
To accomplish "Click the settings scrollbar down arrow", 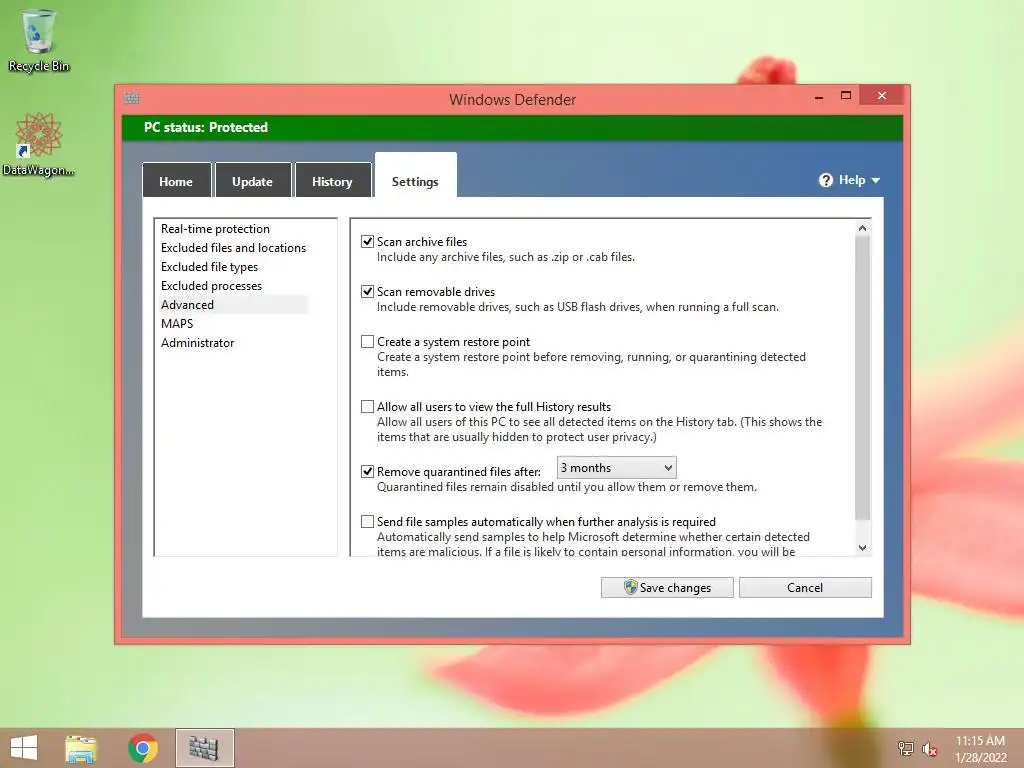I will 862,548.
